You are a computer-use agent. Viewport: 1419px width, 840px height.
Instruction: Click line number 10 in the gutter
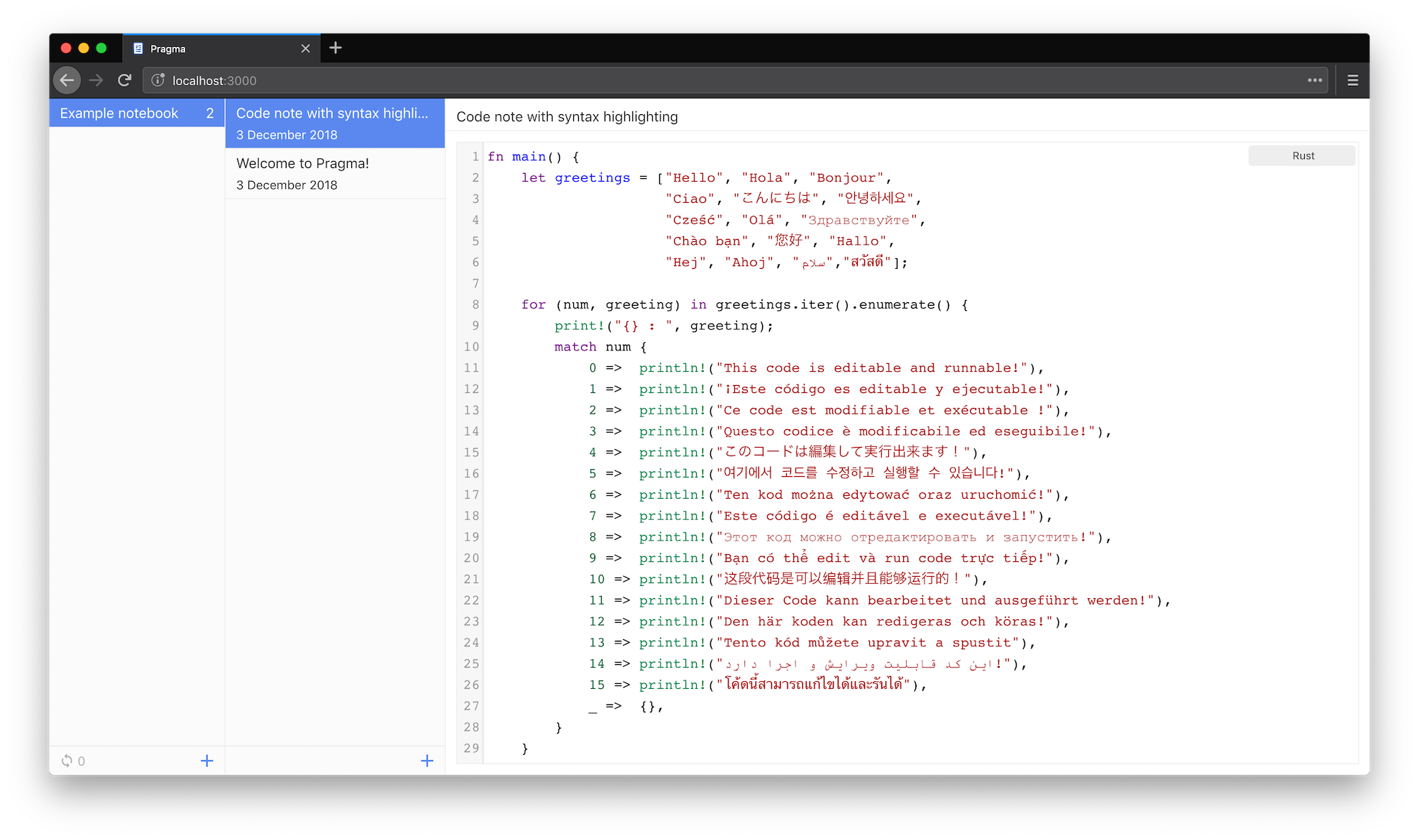[x=472, y=347]
